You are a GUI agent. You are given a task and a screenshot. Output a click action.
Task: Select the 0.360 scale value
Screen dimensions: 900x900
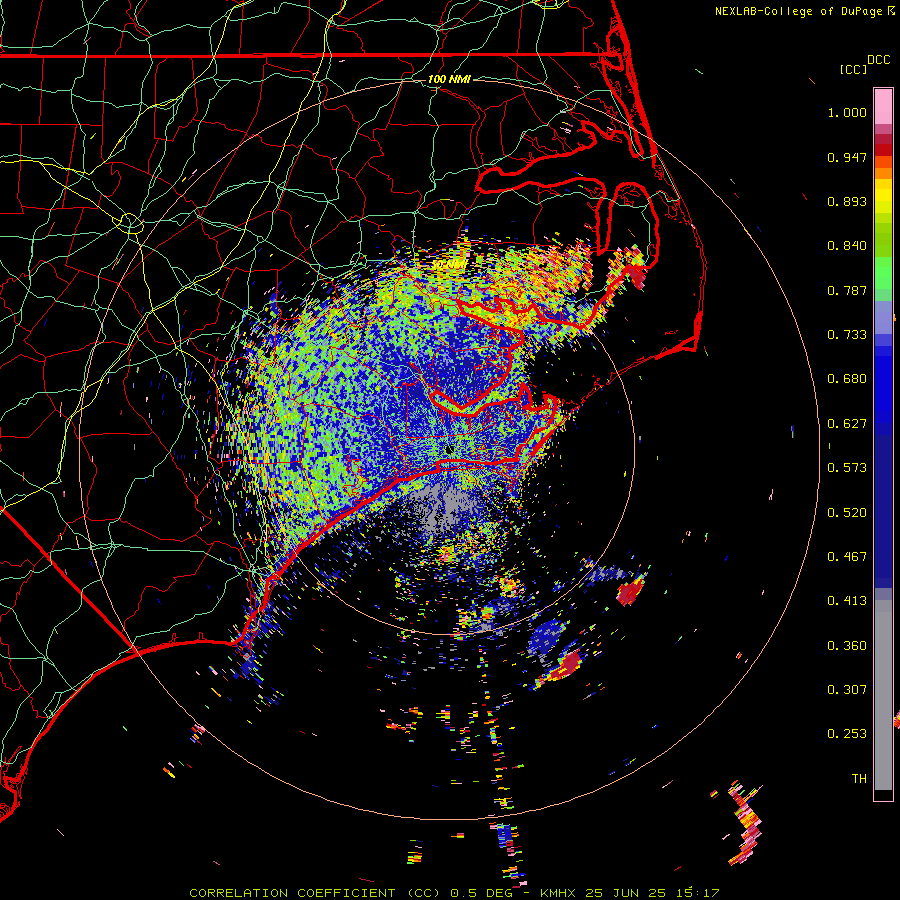click(847, 646)
